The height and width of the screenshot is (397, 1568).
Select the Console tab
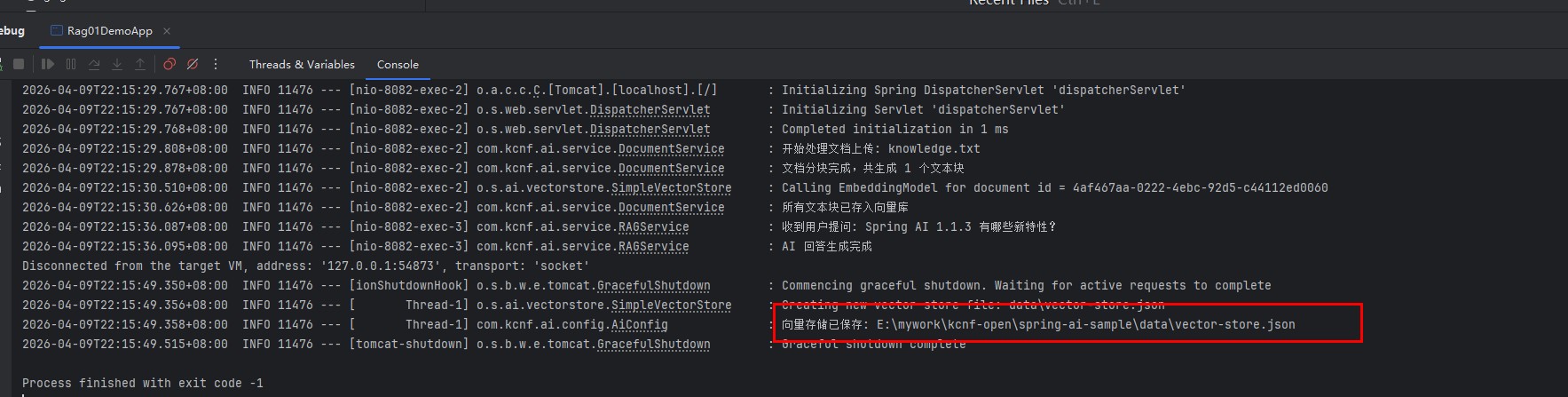click(398, 65)
